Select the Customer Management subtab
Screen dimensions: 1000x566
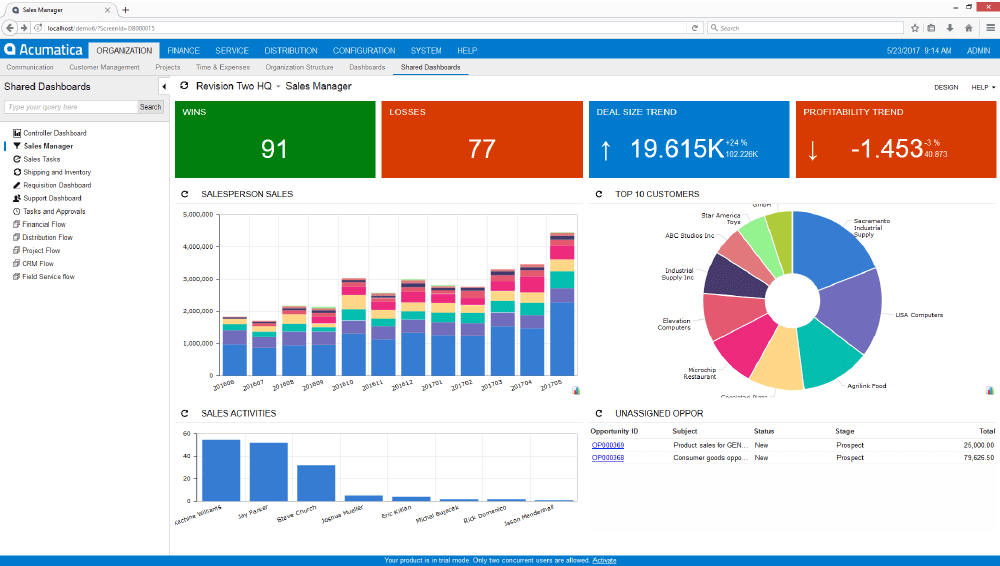(104, 67)
